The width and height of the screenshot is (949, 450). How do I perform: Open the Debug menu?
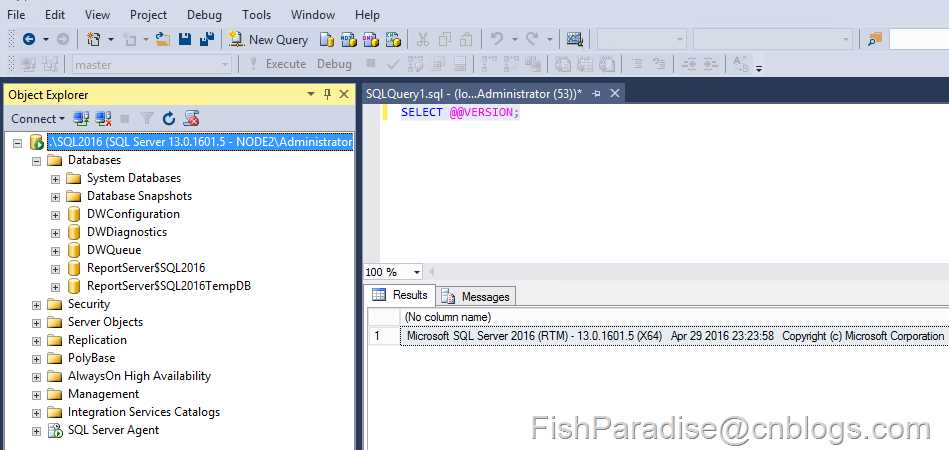click(x=205, y=15)
